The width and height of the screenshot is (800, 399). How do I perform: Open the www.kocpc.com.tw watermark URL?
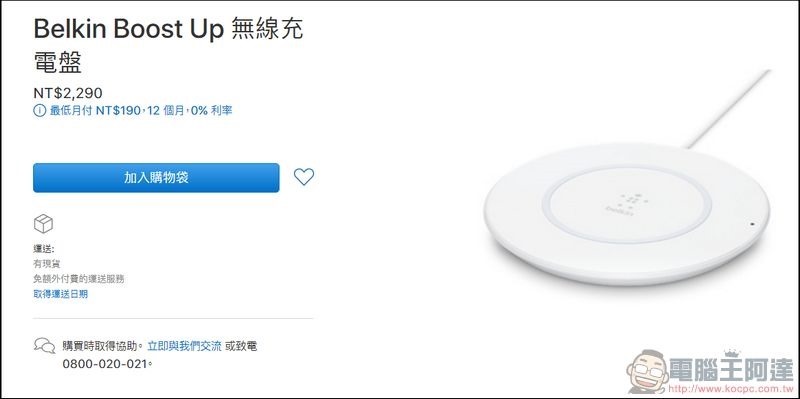[x=731, y=389]
